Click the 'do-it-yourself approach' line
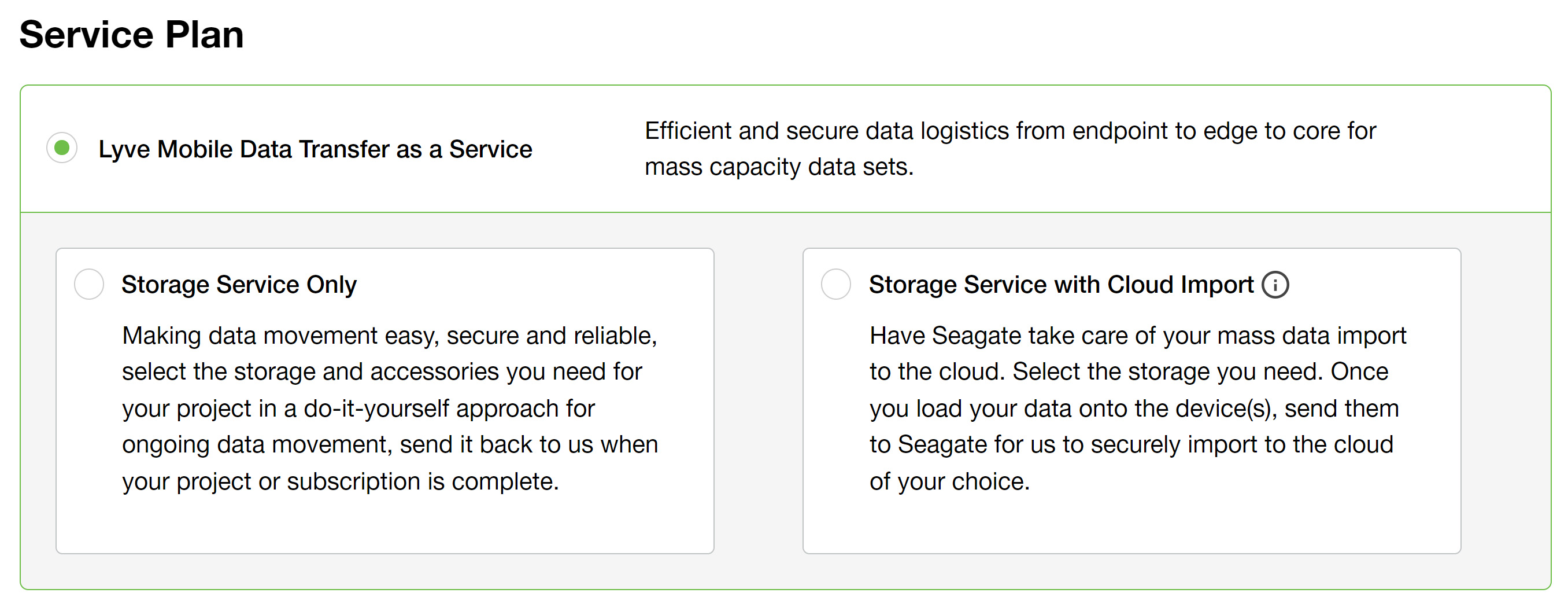 click(358, 408)
